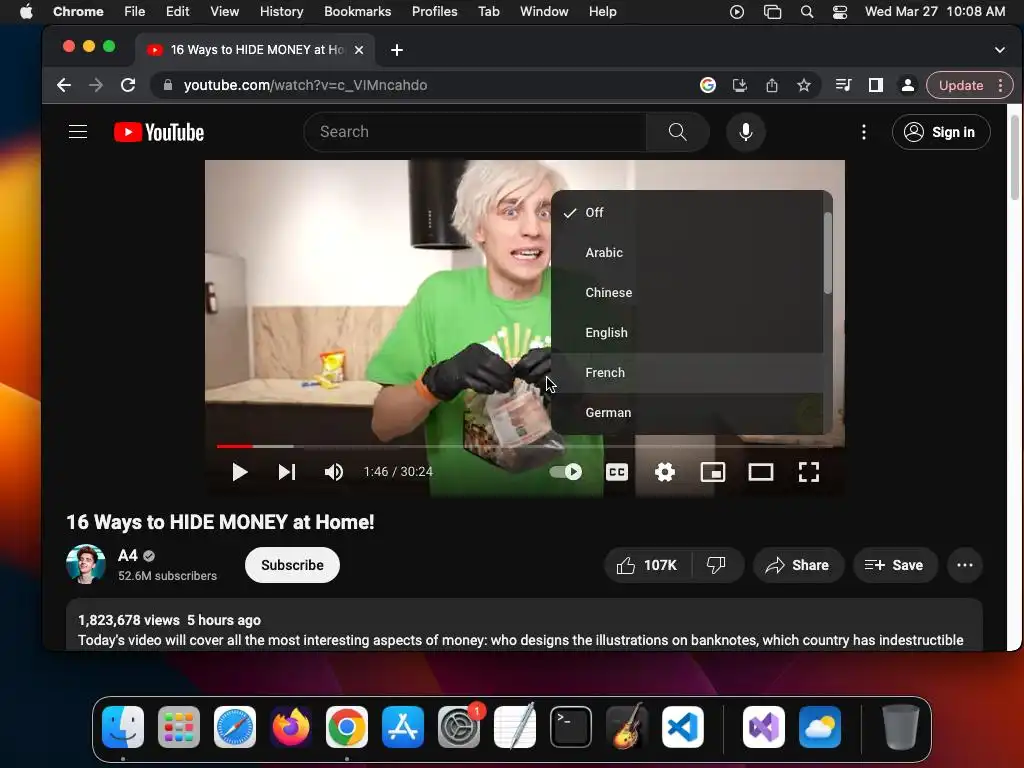Skip to next video

pos(287,472)
